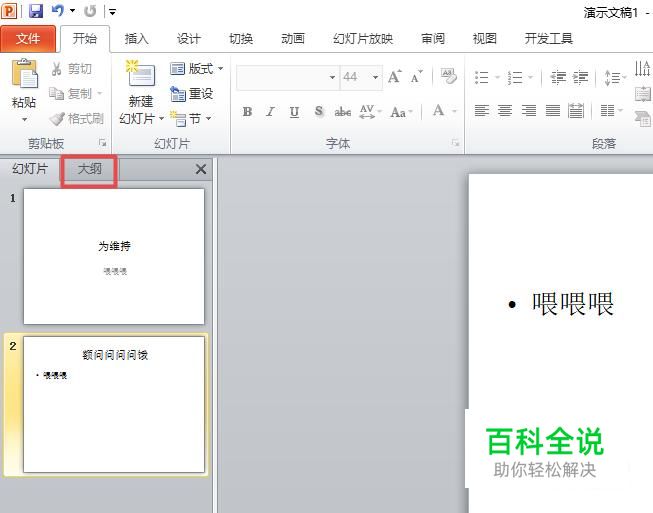Toggle Italic formatting
653x513 pixels.
pos(271,112)
